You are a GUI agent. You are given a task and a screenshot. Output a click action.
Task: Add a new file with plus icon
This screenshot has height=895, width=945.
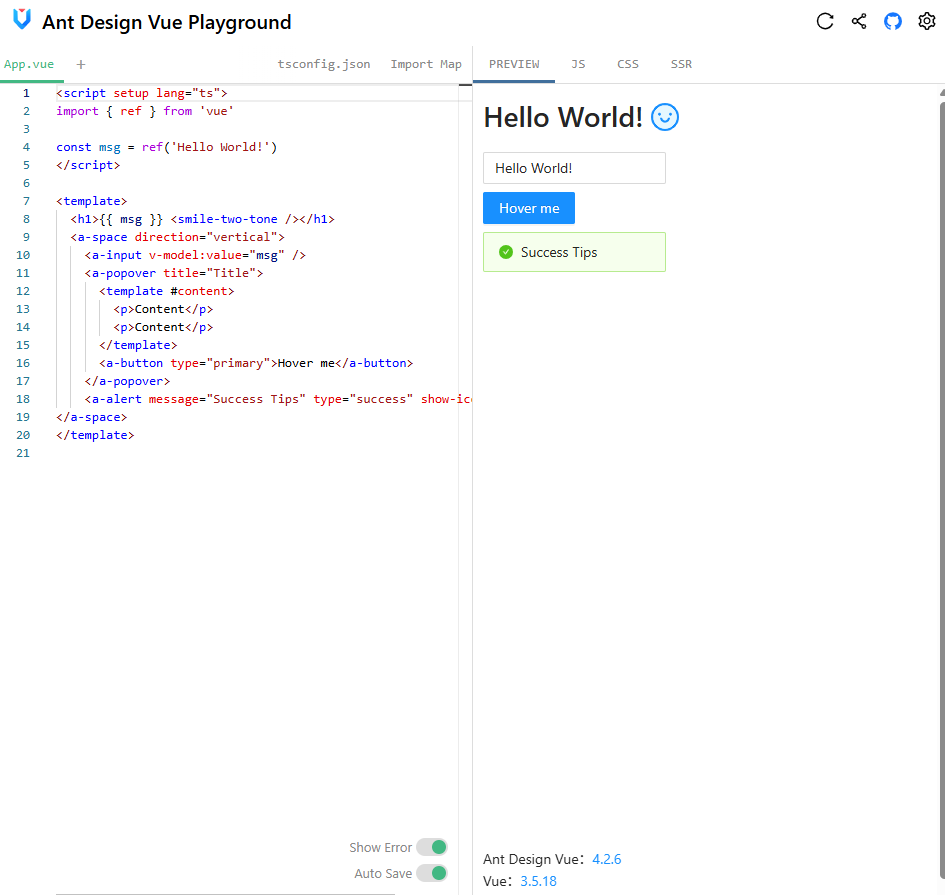click(x=81, y=64)
